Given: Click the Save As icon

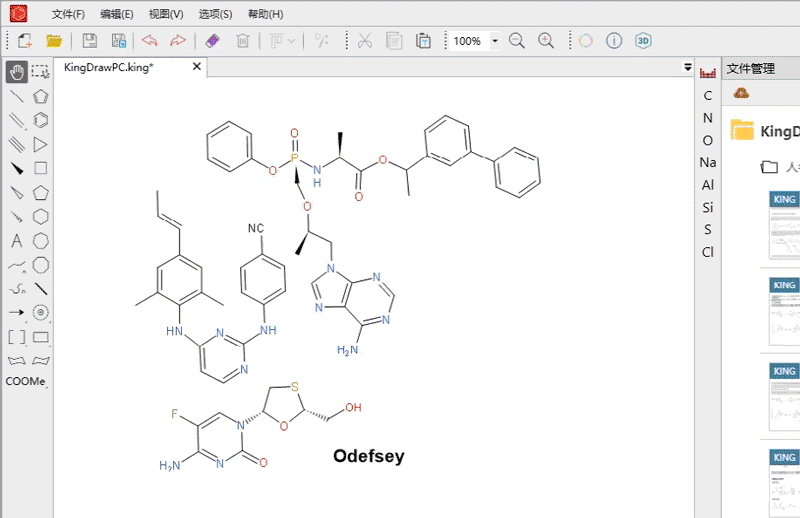Looking at the screenshot, I should click(118, 41).
